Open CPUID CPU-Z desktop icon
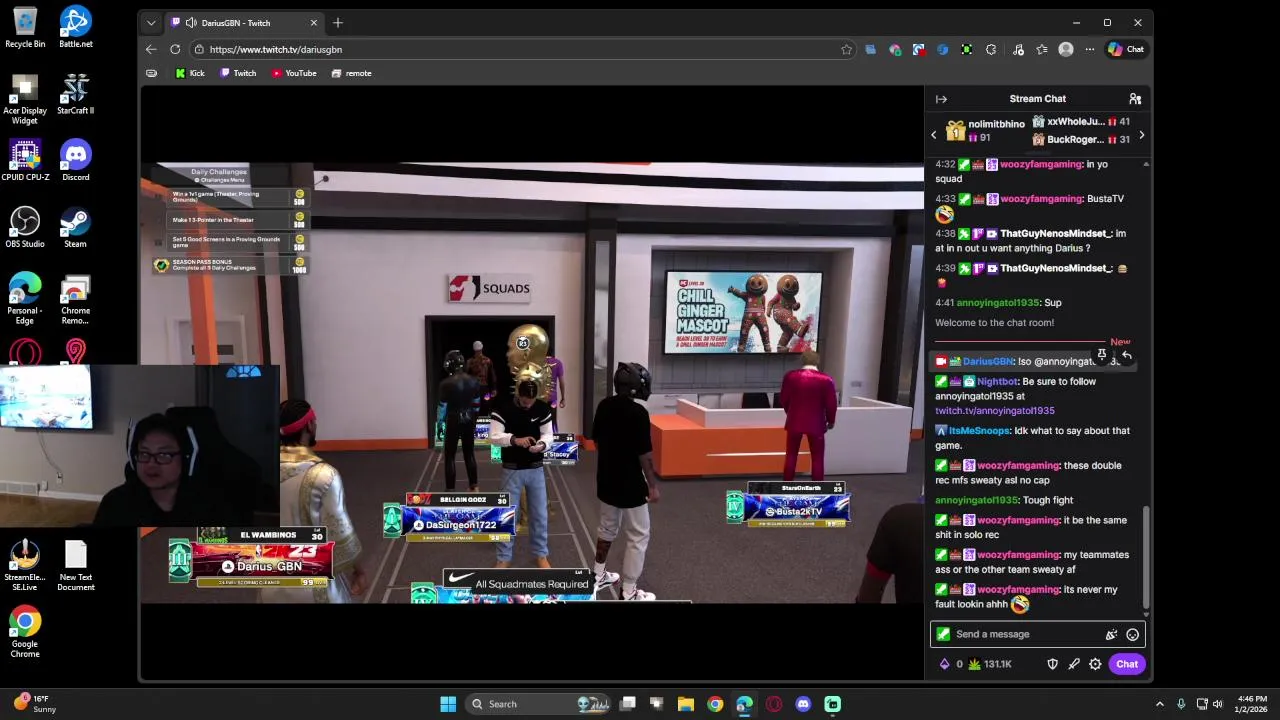 click(25, 161)
